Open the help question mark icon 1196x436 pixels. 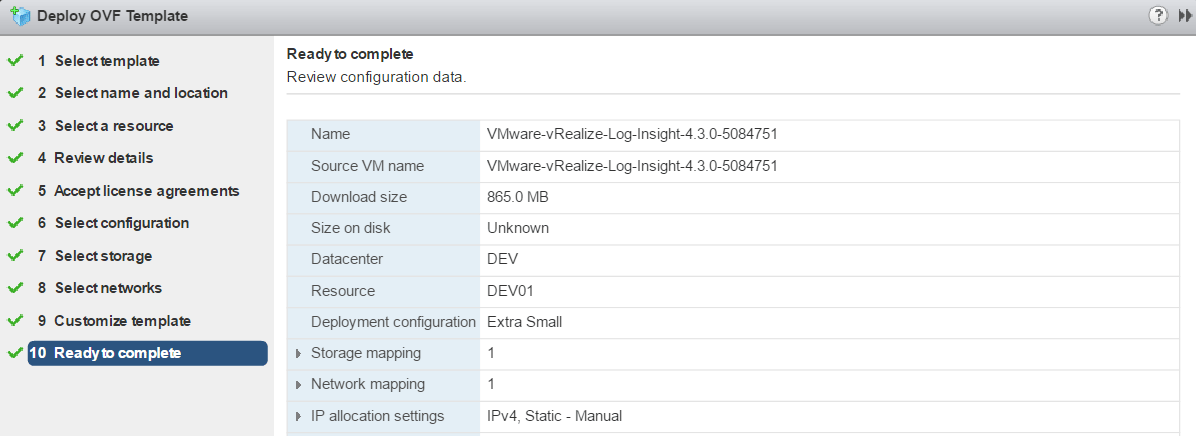coord(1157,15)
